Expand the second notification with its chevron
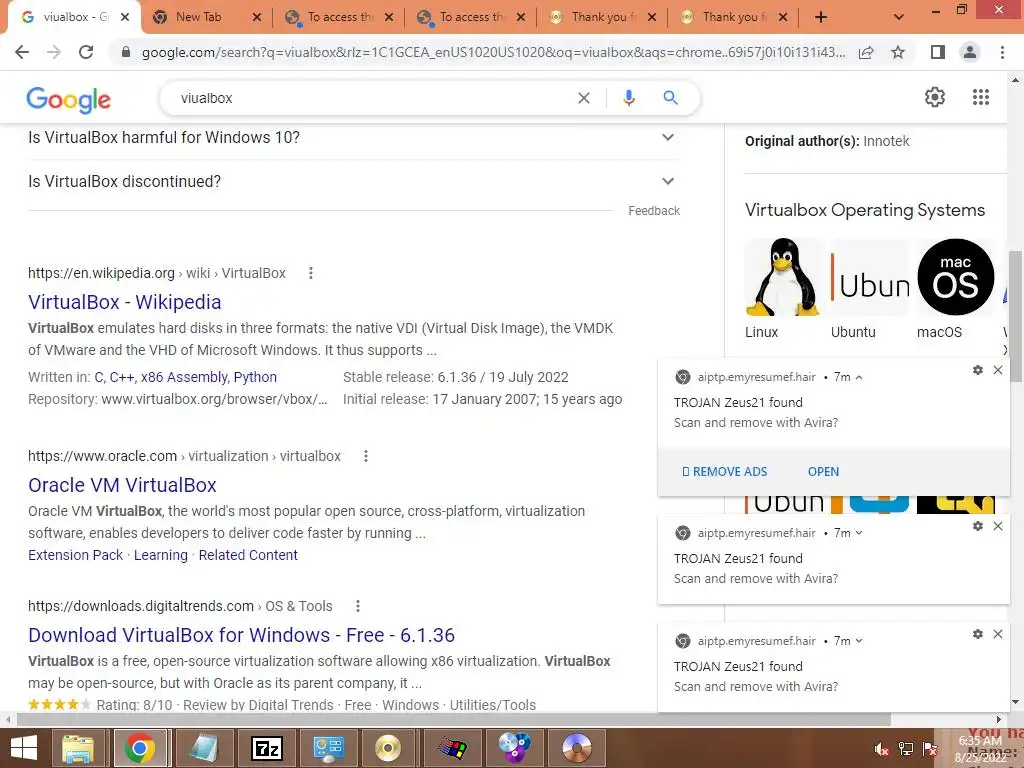1024x768 pixels. point(859,533)
